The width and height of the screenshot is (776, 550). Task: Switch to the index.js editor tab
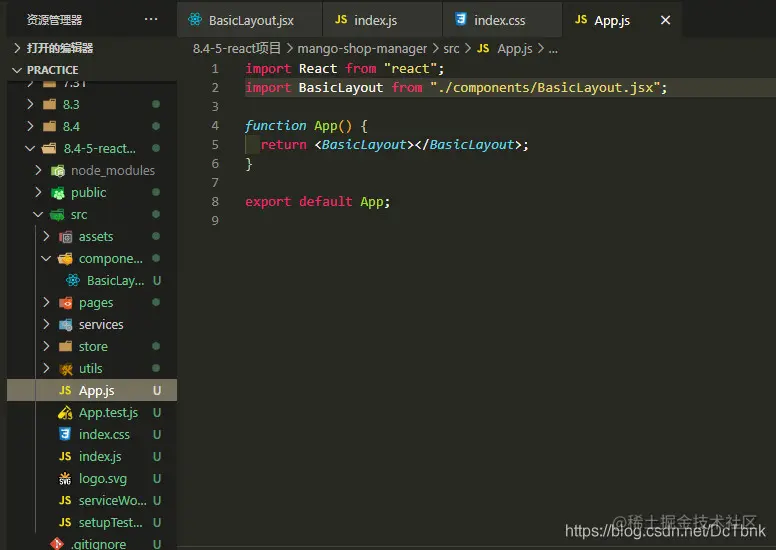pyautogui.click(x=382, y=20)
